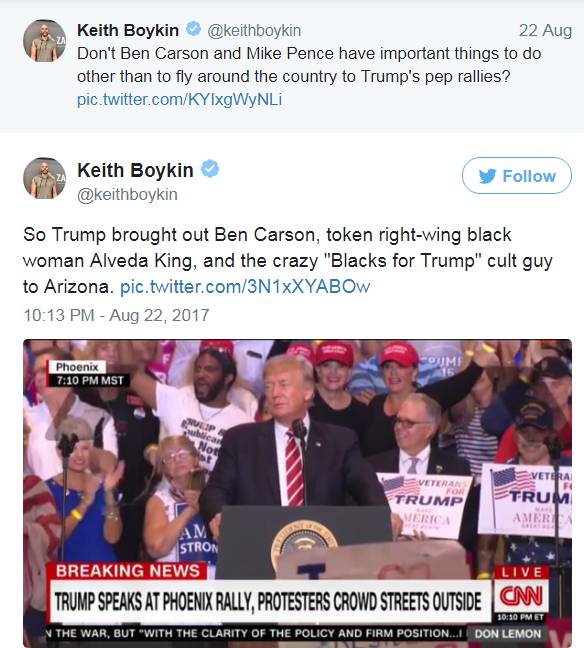Open Keith Boykin's avatar in main tweet
This screenshot has width=584, height=648.
pos(44,178)
